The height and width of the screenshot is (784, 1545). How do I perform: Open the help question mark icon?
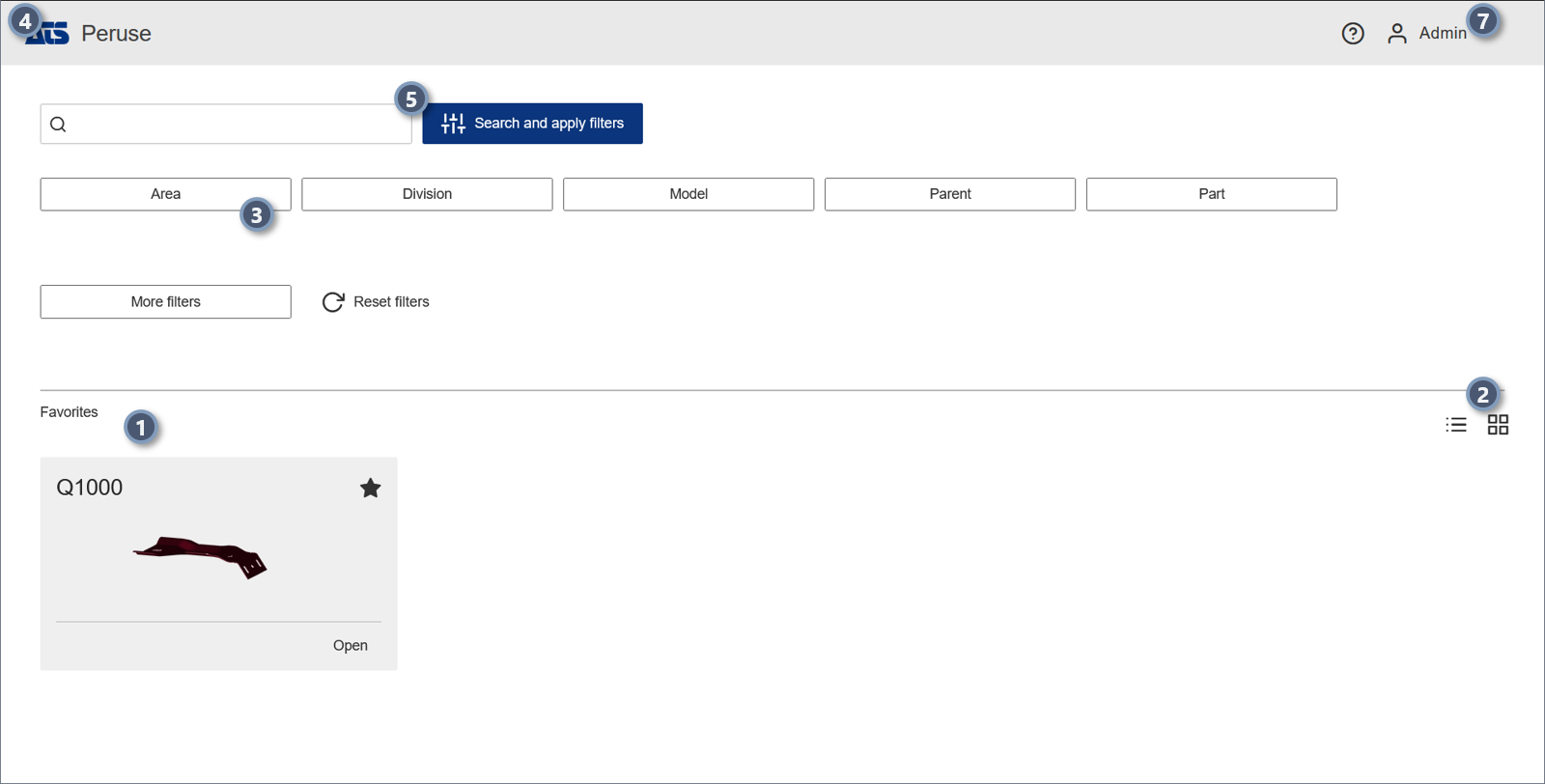point(1353,34)
